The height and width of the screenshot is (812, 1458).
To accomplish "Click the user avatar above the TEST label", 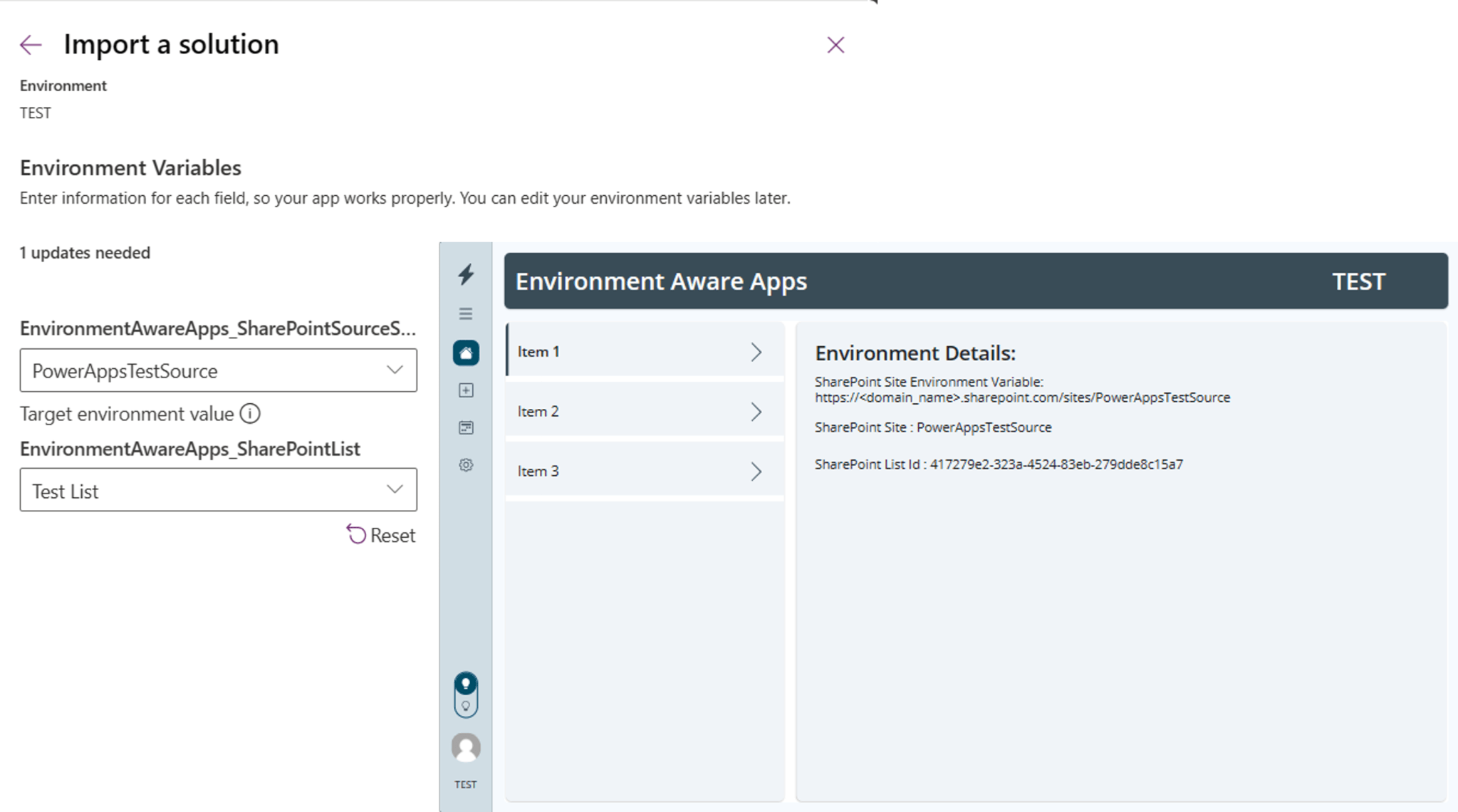I will tap(466, 748).
